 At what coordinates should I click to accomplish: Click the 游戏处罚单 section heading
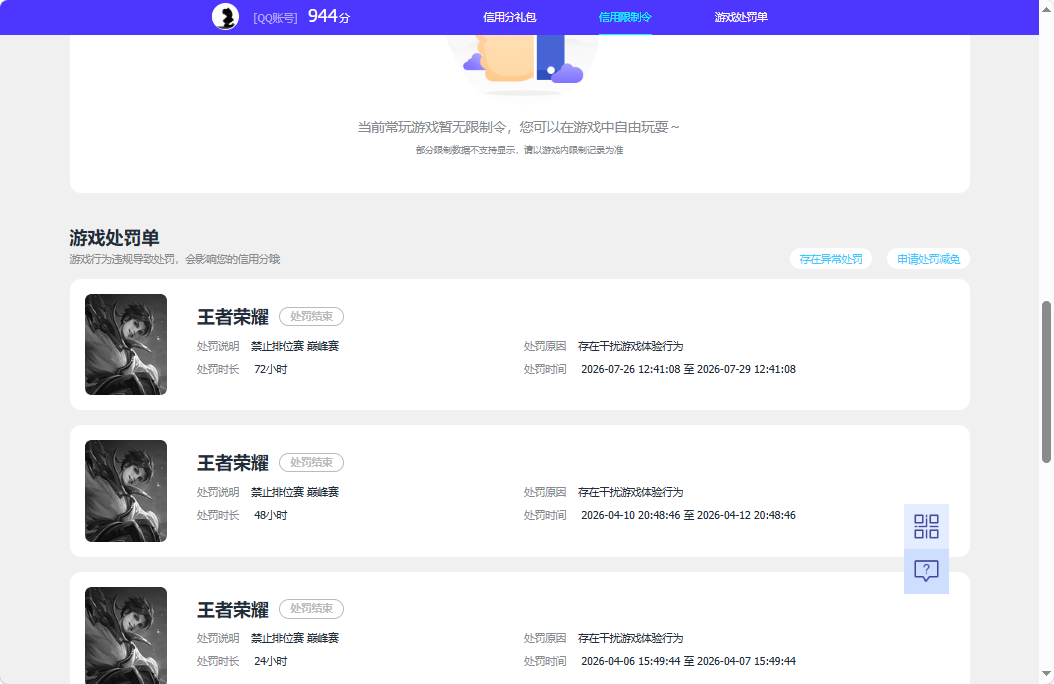(x=114, y=238)
